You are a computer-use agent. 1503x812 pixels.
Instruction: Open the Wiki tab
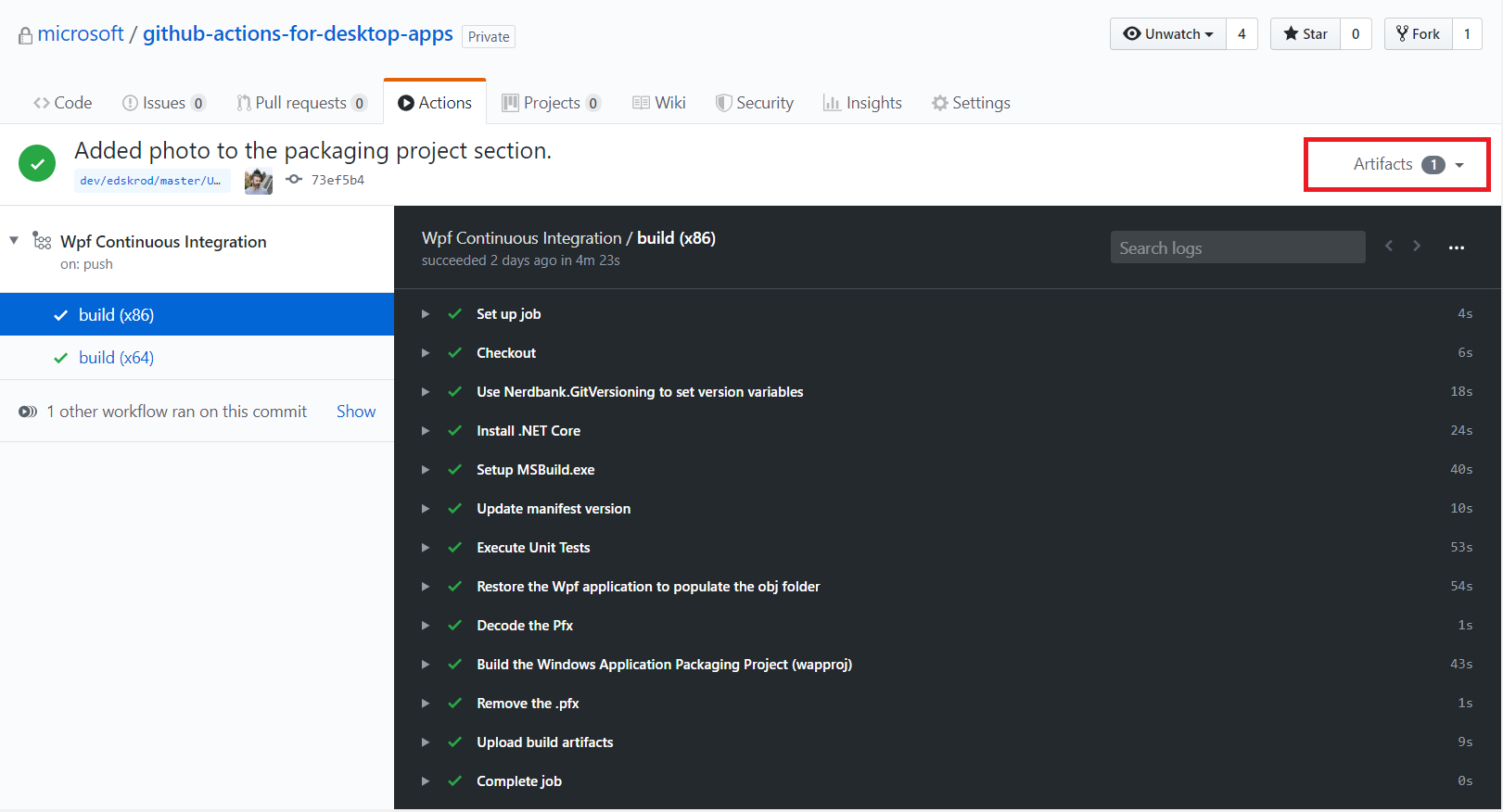coord(659,103)
